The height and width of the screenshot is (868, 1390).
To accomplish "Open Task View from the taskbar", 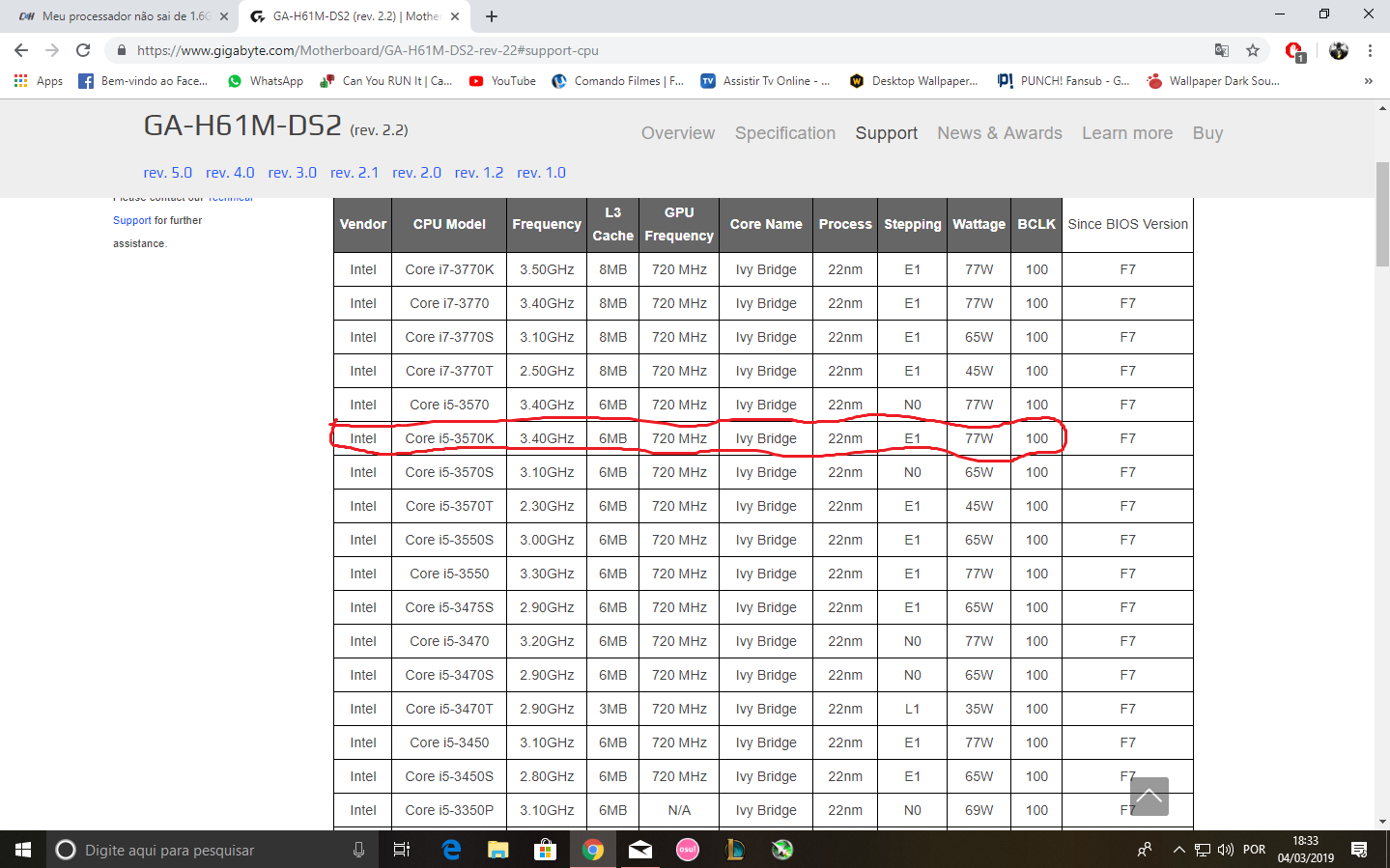I will click(x=402, y=850).
